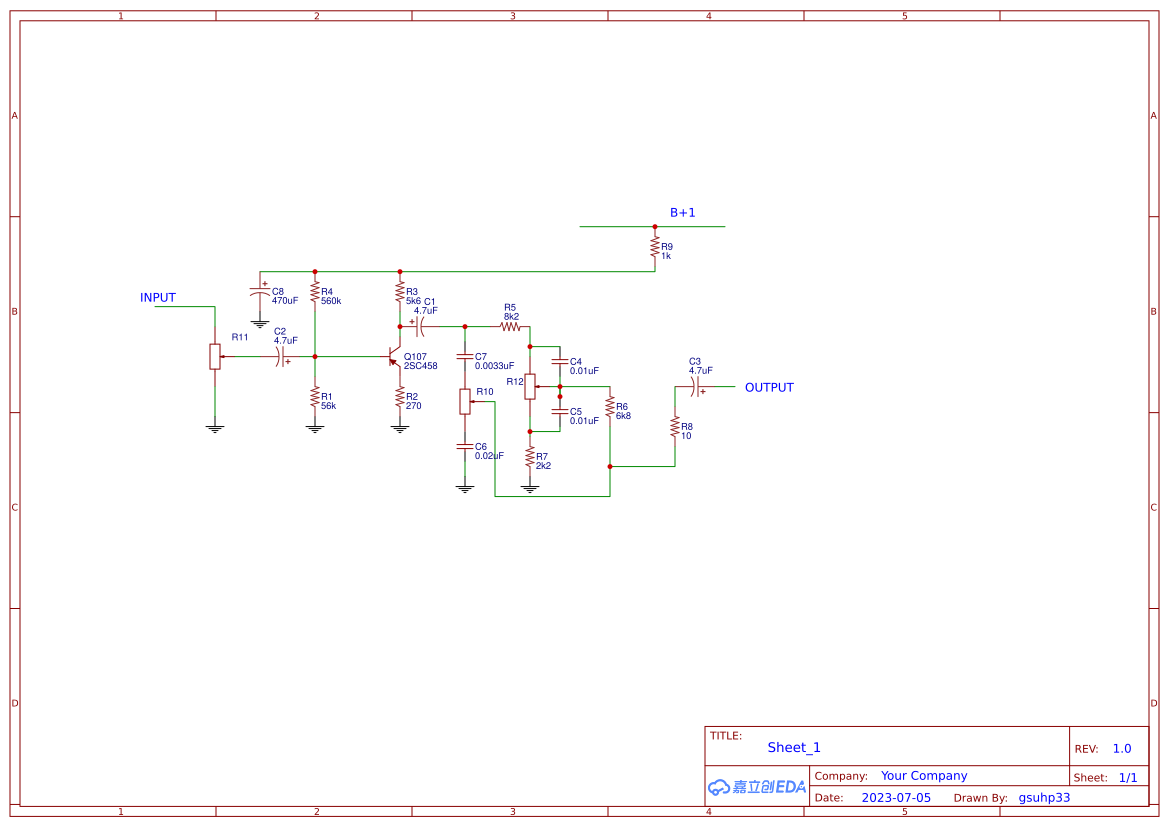Select output capacitor C3 4.7uF

point(695,388)
